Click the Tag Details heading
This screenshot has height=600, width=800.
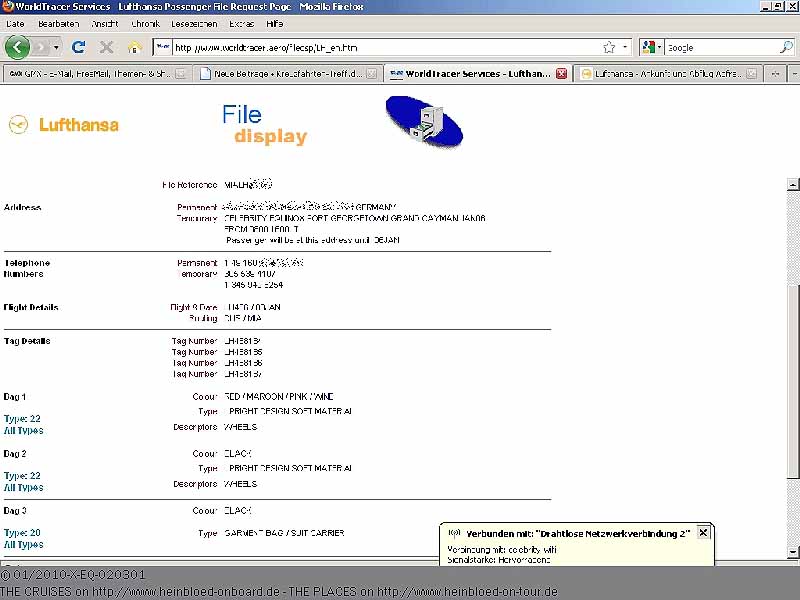pos(27,341)
